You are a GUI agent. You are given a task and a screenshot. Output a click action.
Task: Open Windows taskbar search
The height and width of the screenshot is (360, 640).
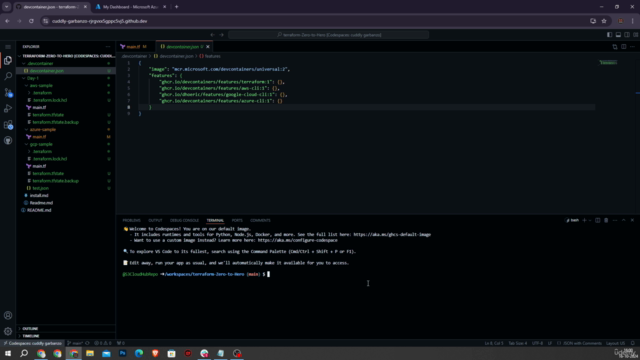click(24, 353)
